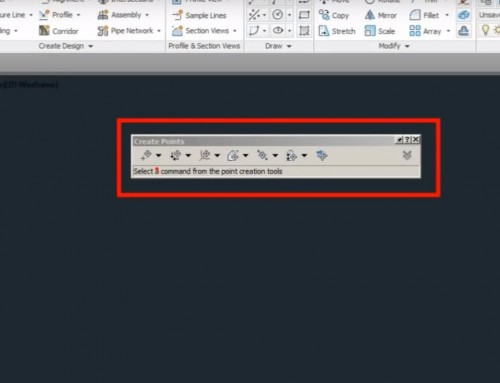Open the Pipe Network dropdown arrow
The height and width of the screenshot is (383, 500).
click(159, 31)
